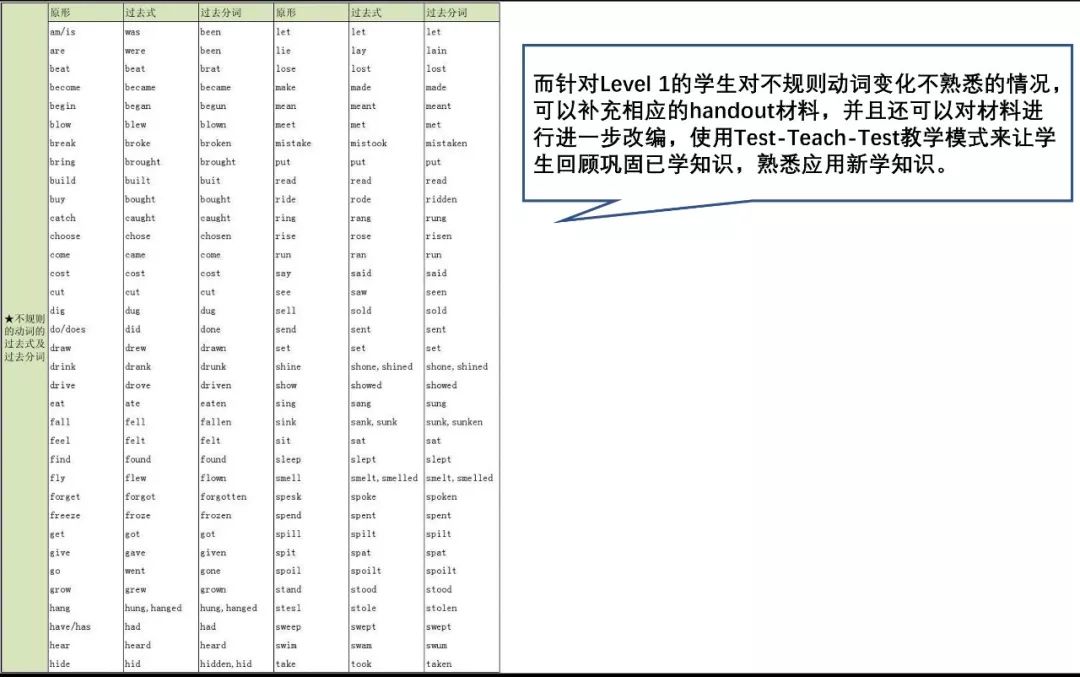
Task: Click the ★不规则的动词 side label
Action: coord(24,337)
